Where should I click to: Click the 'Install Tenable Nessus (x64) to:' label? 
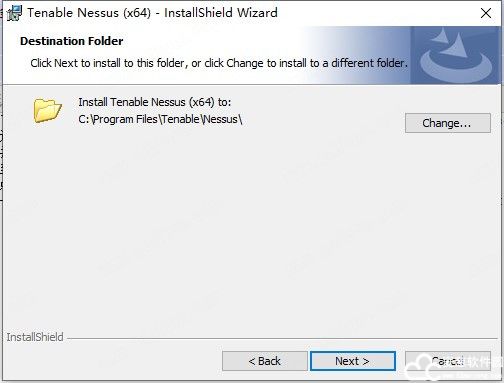[x=155, y=102]
